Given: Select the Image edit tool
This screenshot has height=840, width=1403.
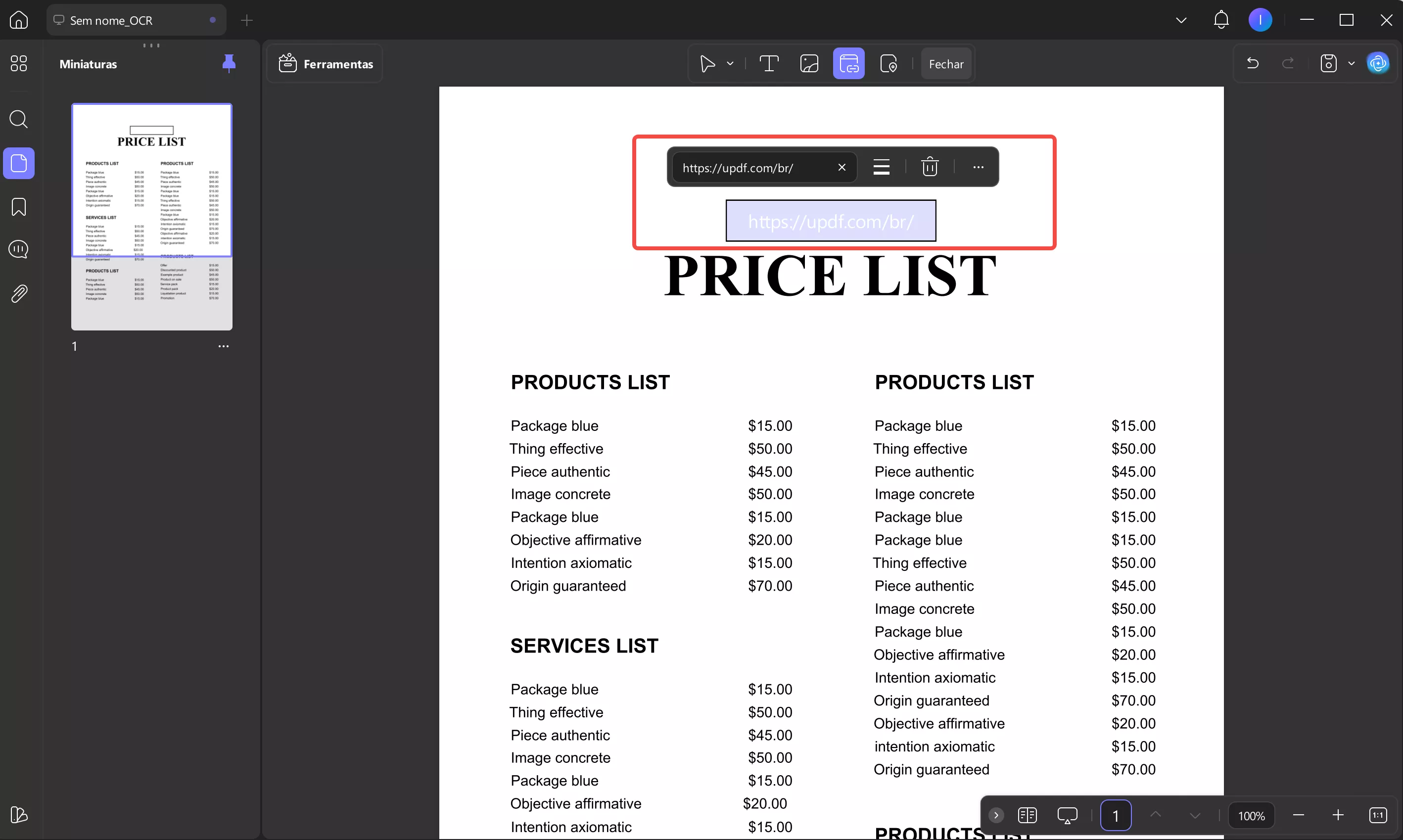Looking at the screenshot, I should (809, 64).
